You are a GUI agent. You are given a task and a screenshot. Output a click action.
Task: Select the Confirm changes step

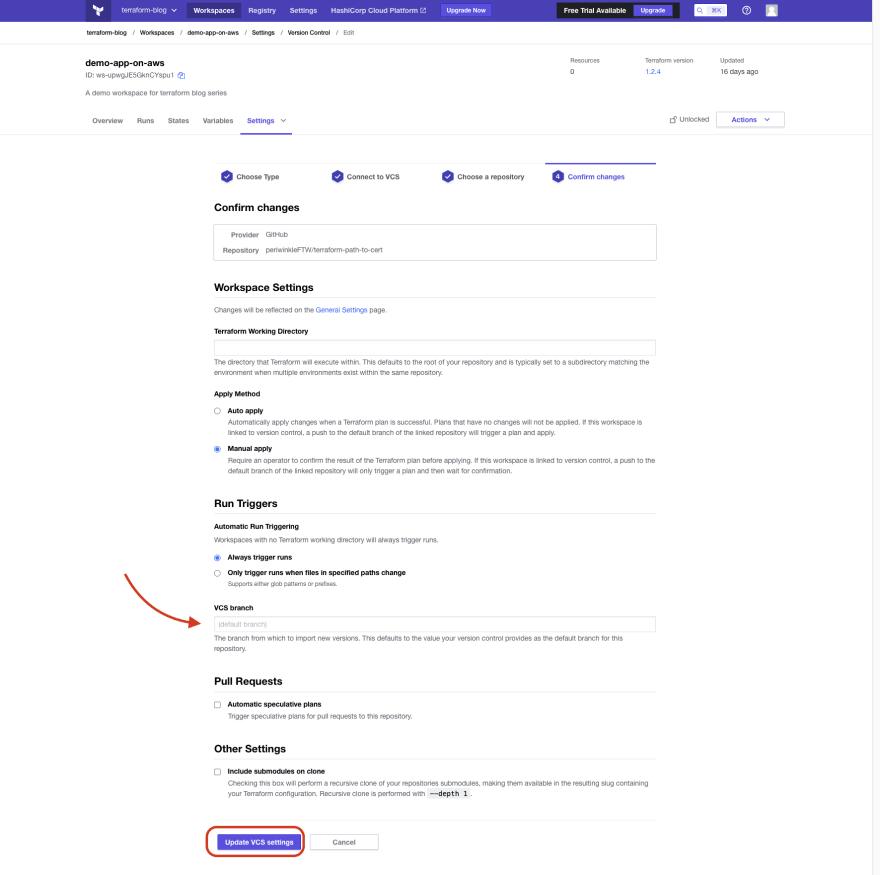click(x=588, y=177)
